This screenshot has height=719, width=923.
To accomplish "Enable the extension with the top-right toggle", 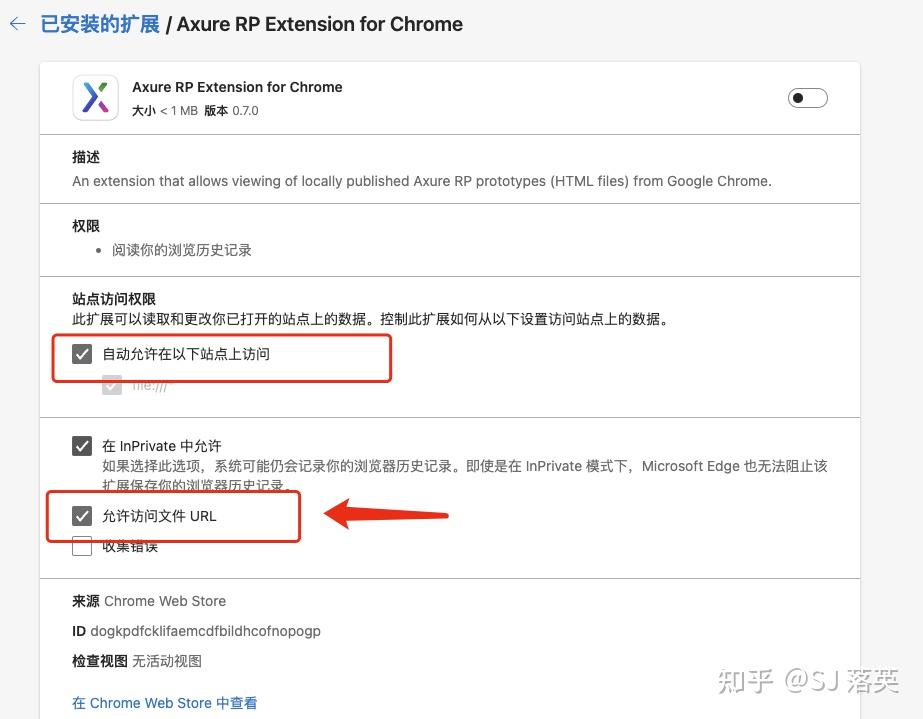I will pyautogui.click(x=807, y=97).
